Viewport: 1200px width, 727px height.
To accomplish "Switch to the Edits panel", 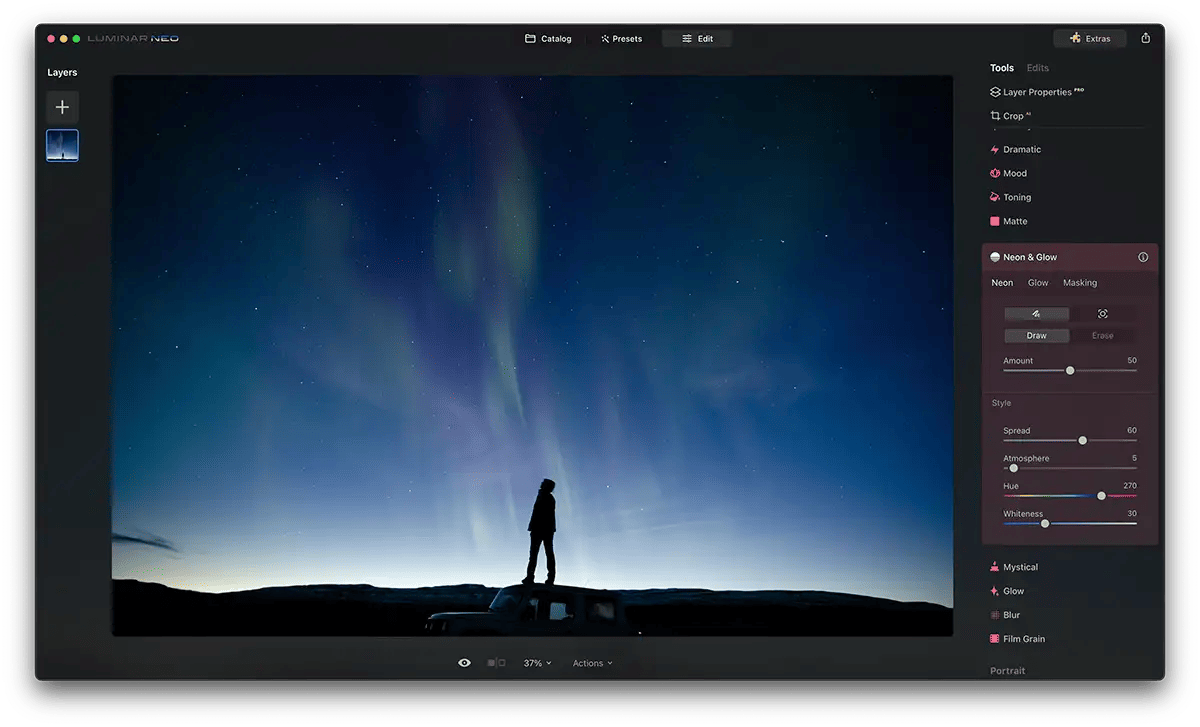I will tap(1037, 67).
